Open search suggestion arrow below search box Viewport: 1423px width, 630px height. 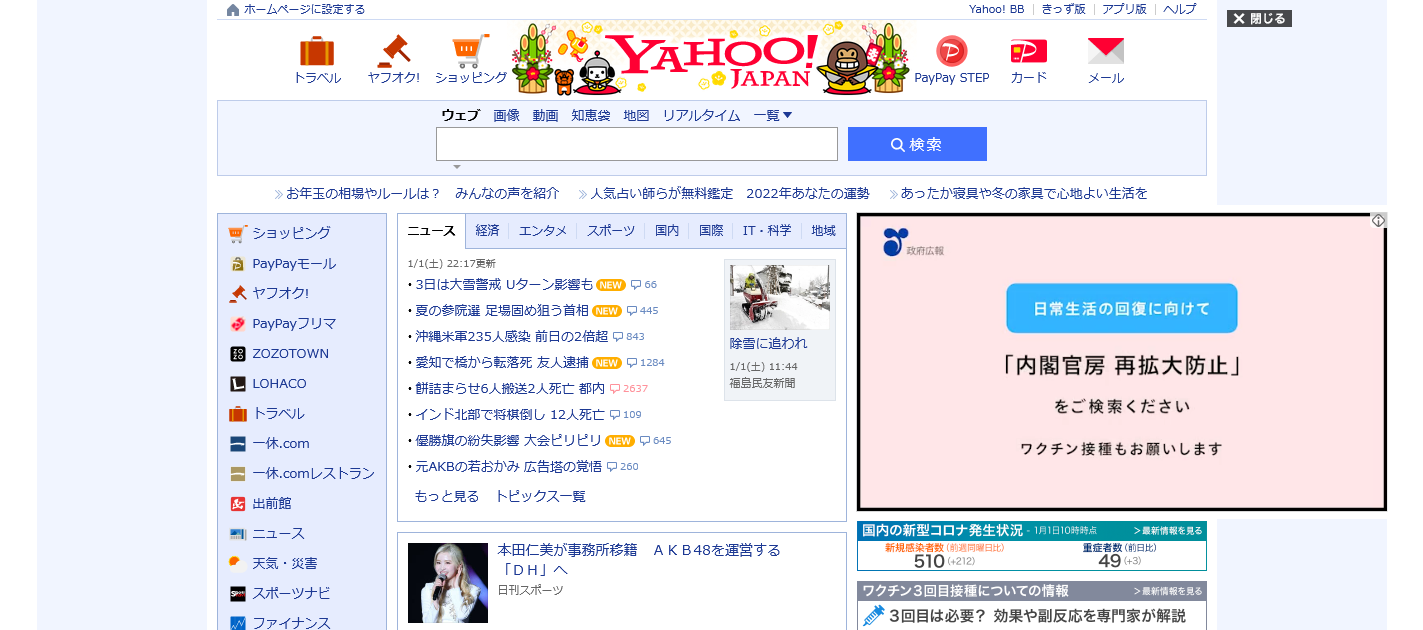[456, 167]
